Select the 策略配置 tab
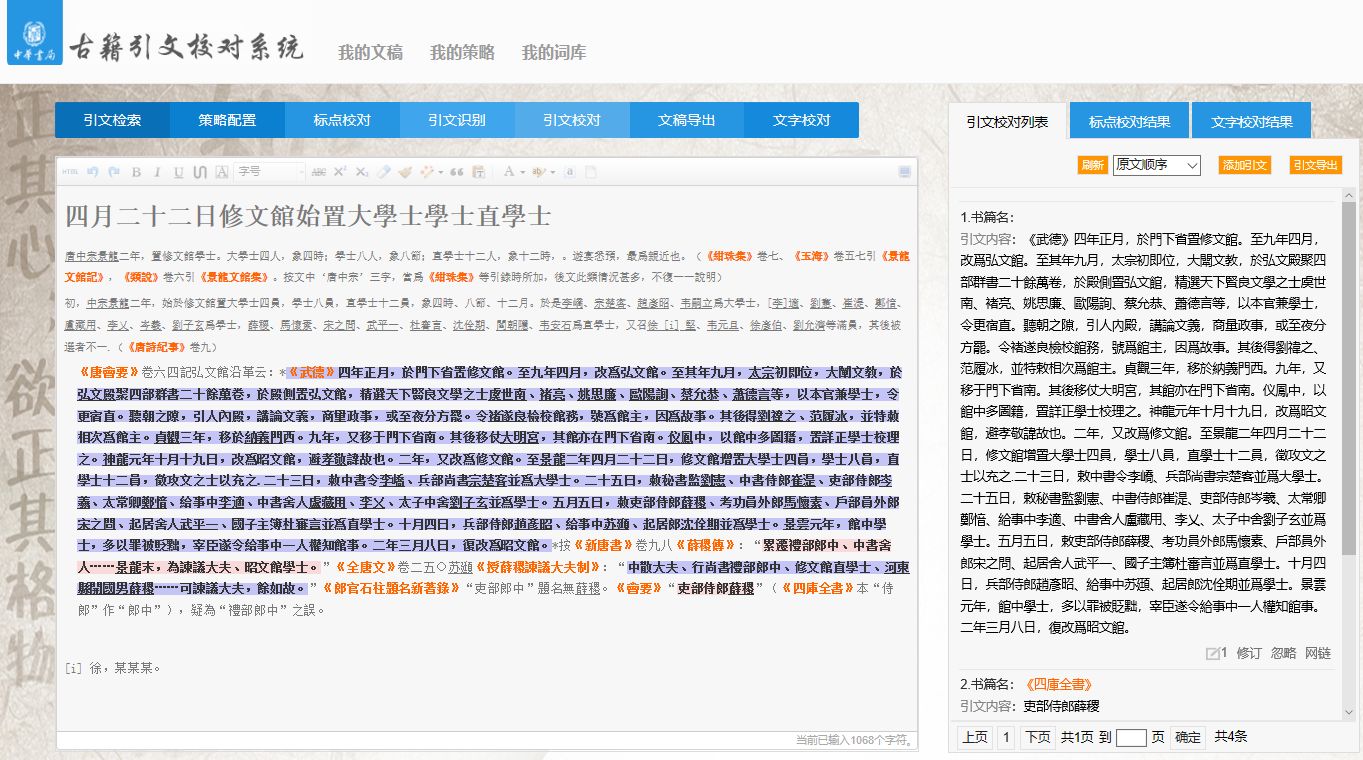1363x760 pixels. (227, 120)
